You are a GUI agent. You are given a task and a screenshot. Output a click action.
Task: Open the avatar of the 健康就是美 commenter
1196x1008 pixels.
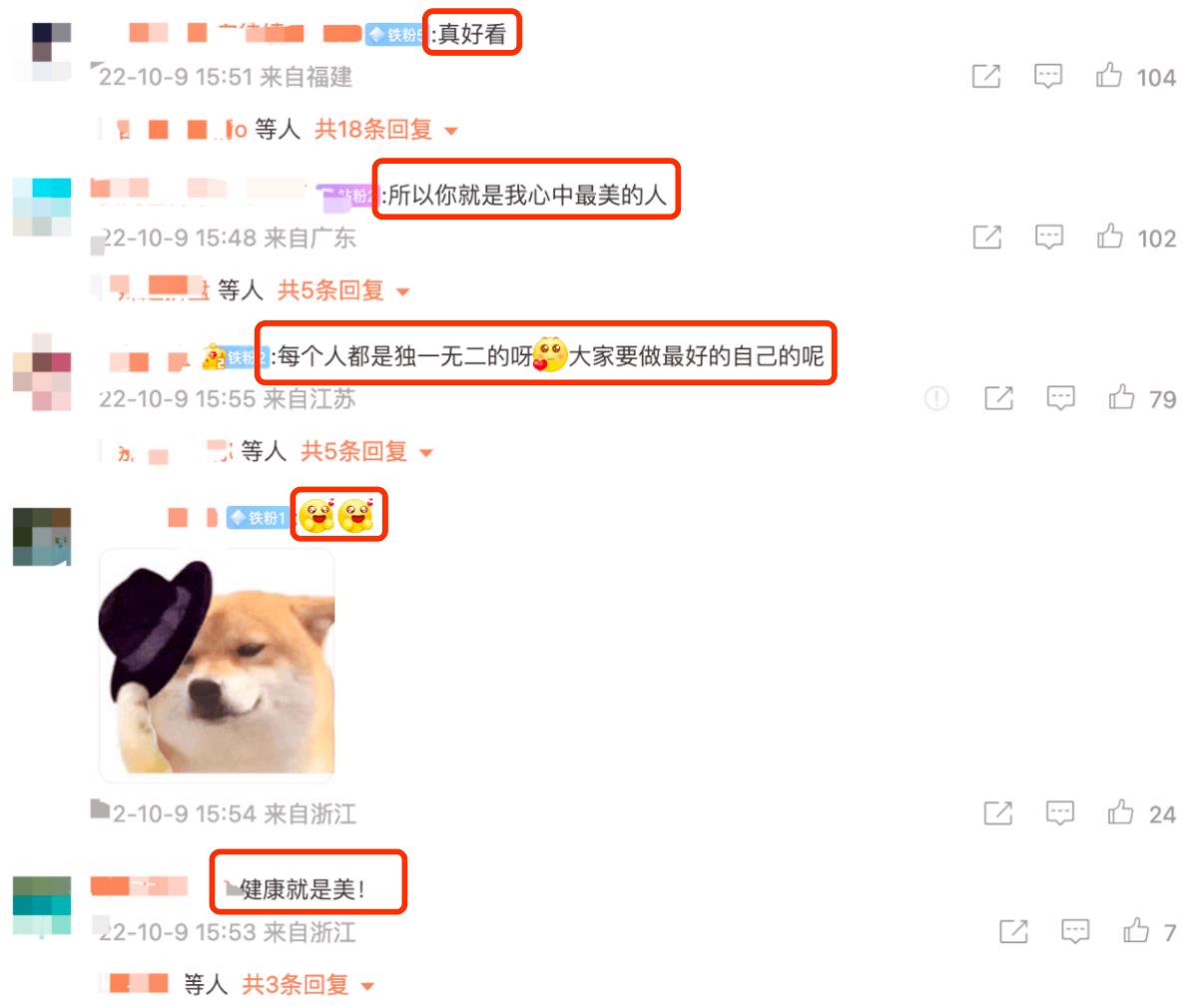[43, 906]
